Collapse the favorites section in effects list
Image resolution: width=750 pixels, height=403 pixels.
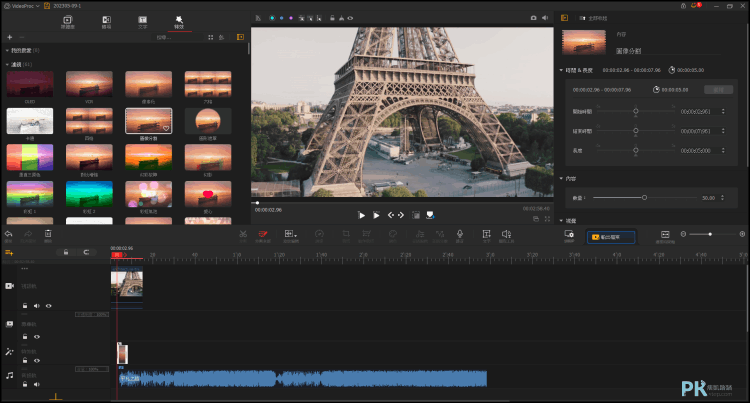tap(7, 50)
